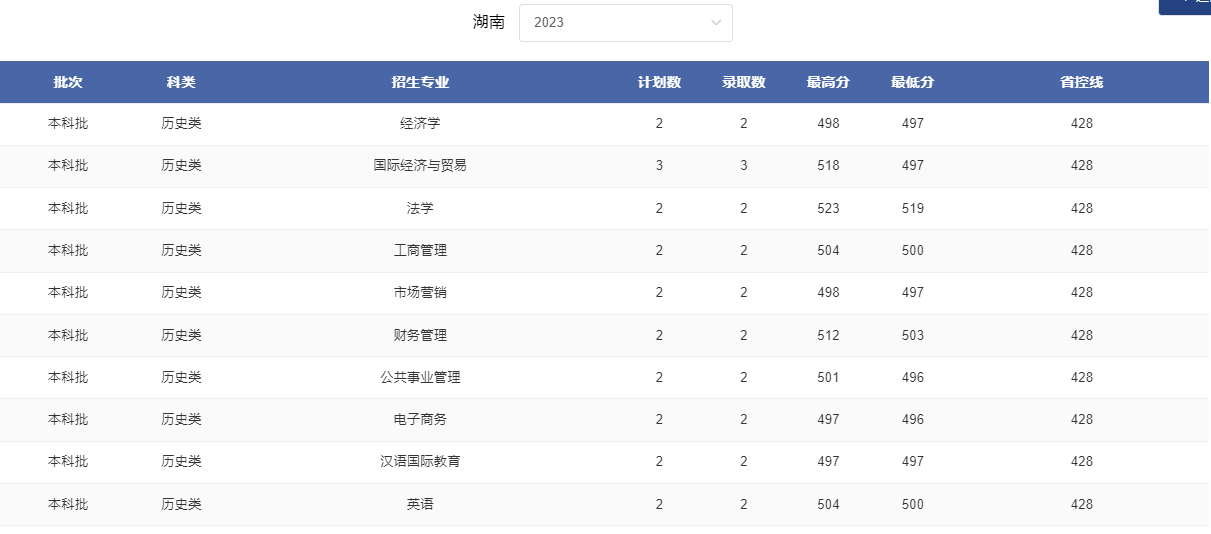
Task: Click highest score 523 in 法学 row
Action: 828,208
